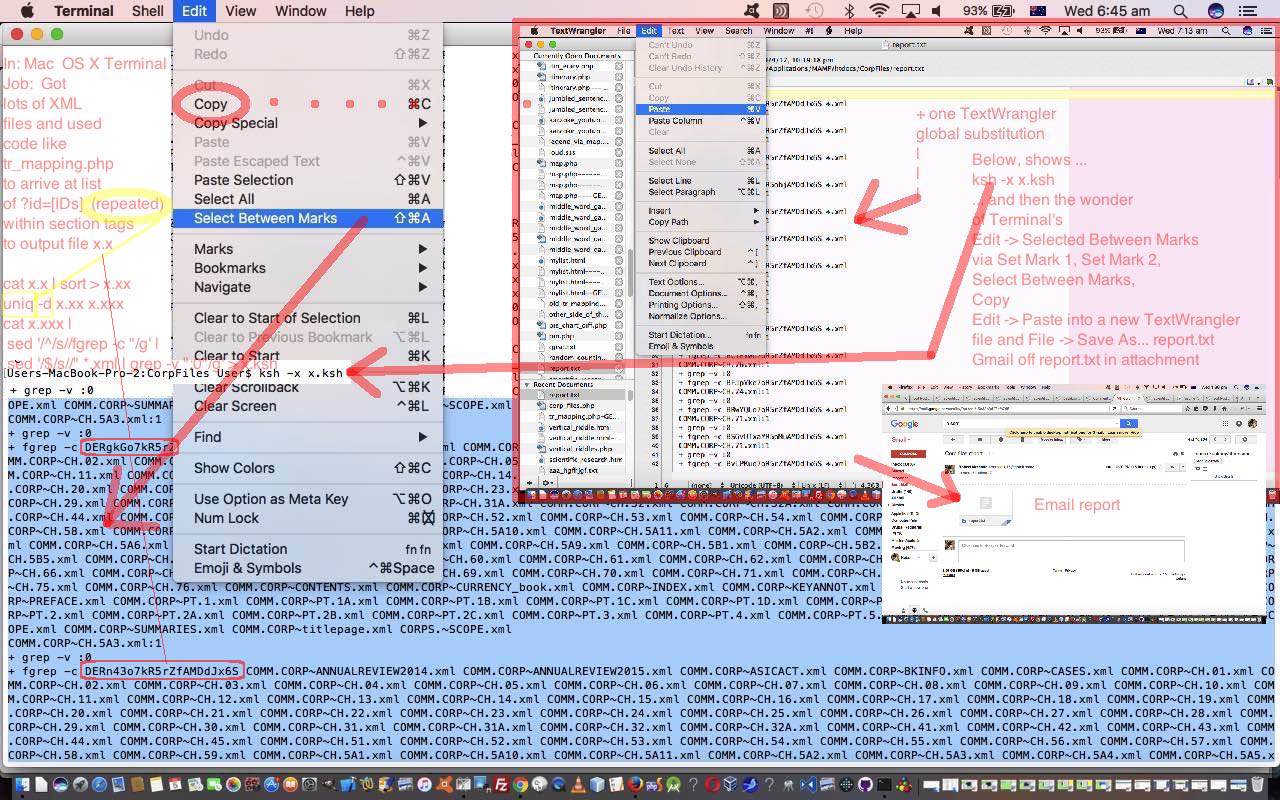Open Android Studio icon in Dock
Viewport: 1280px width, 800px height.
[x=673, y=785]
